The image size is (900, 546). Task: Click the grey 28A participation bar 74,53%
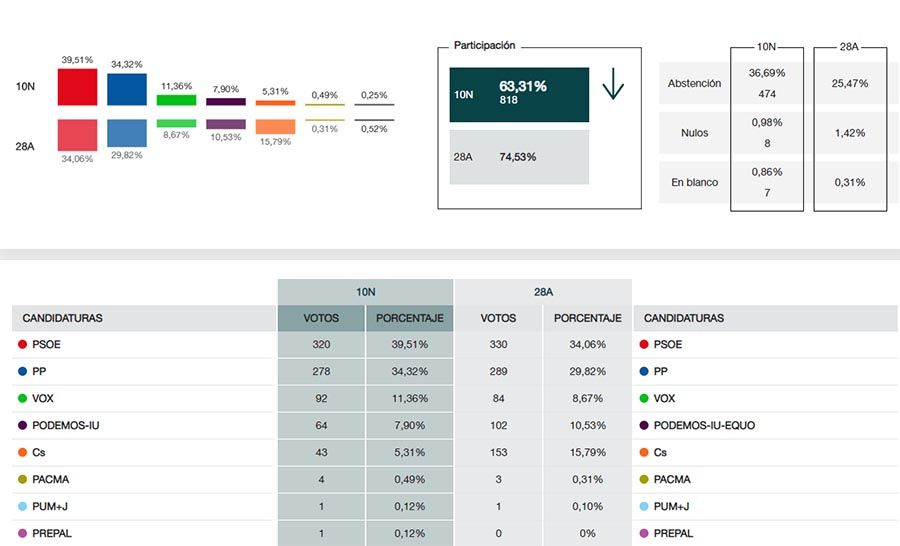(519, 157)
